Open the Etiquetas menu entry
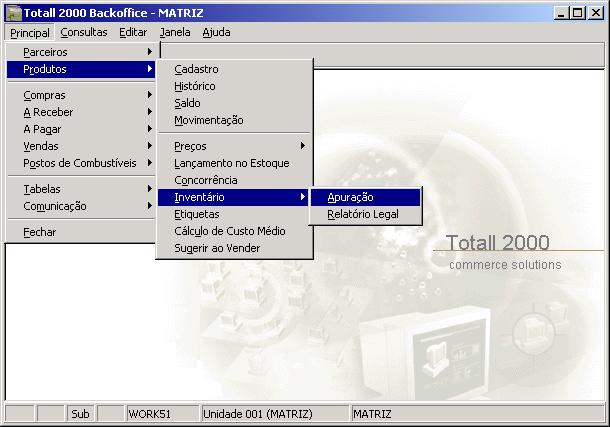 coord(196,214)
